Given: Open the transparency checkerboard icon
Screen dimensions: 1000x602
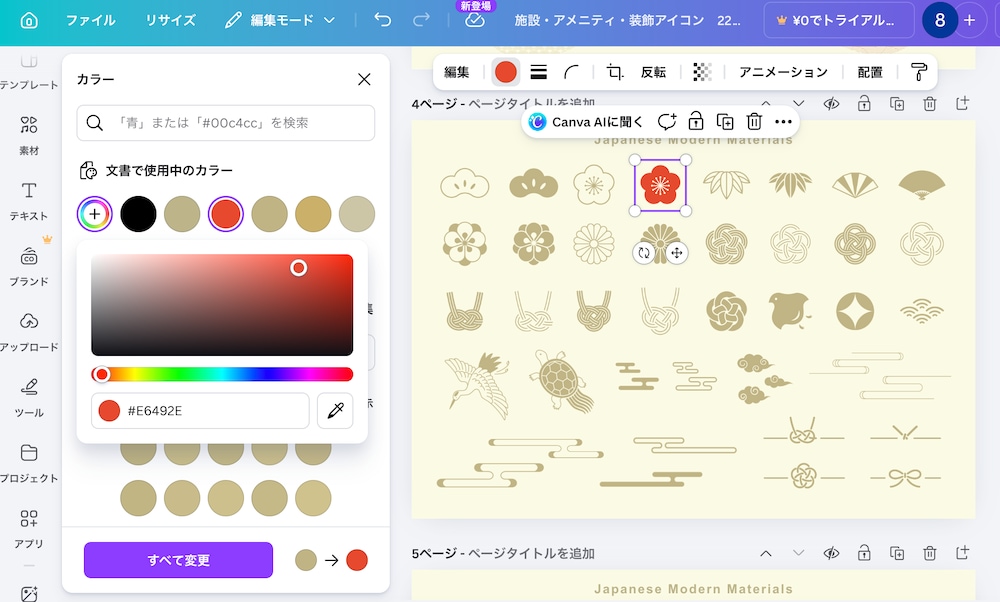Looking at the screenshot, I should pos(702,72).
